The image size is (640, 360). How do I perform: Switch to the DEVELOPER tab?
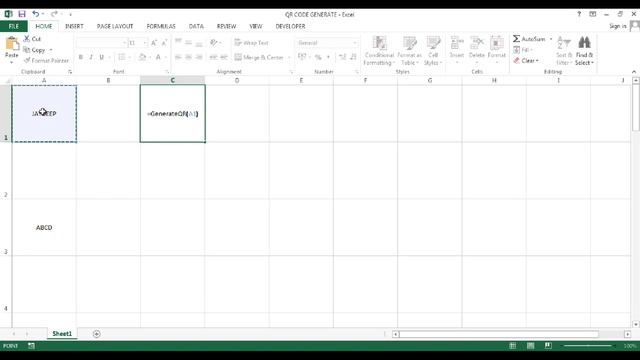[x=290, y=26]
